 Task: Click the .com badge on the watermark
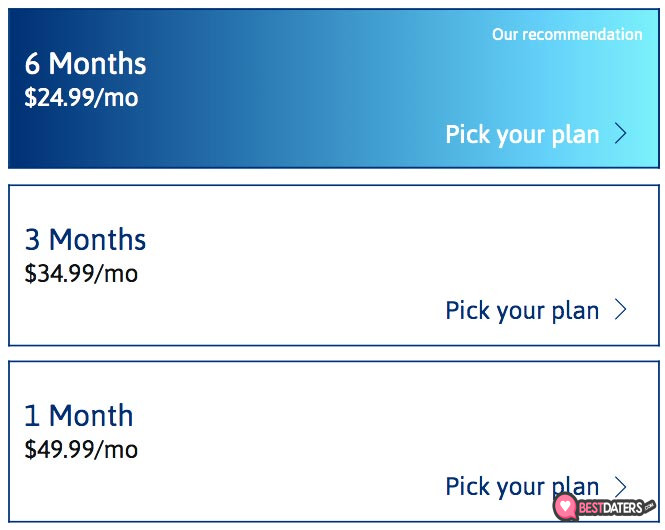650,505
